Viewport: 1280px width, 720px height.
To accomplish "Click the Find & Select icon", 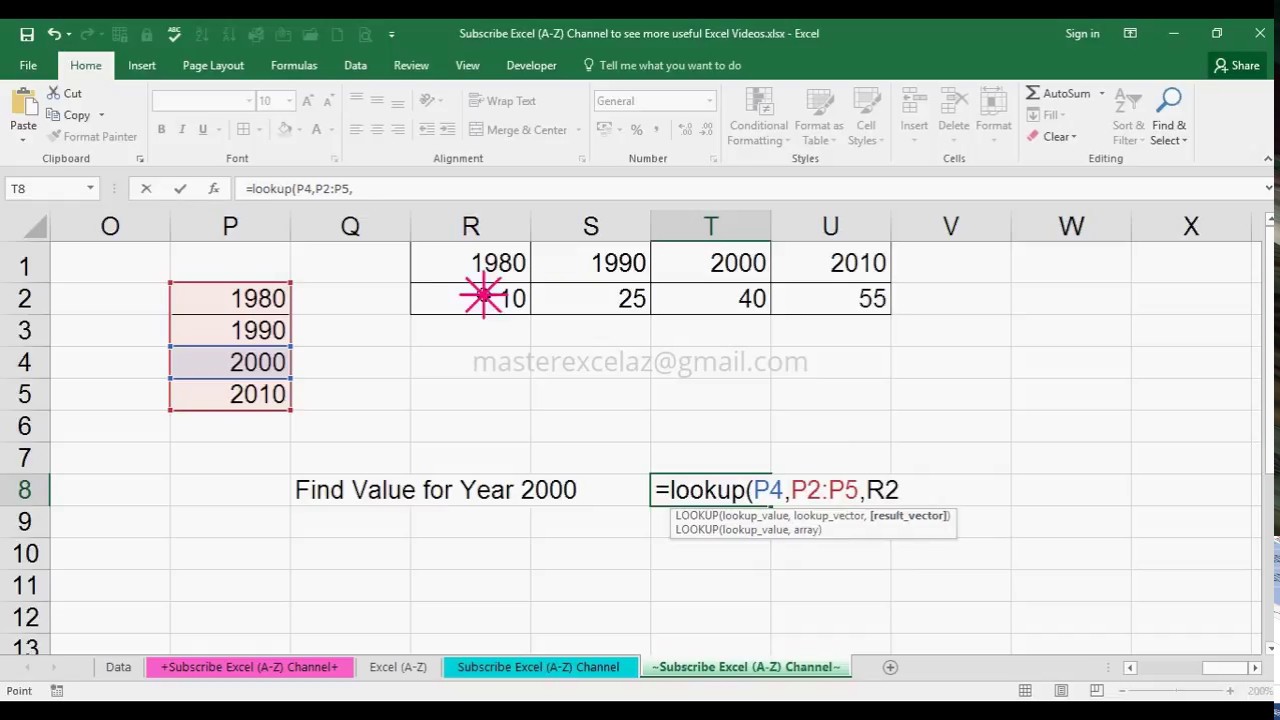I will tap(1168, 117).
